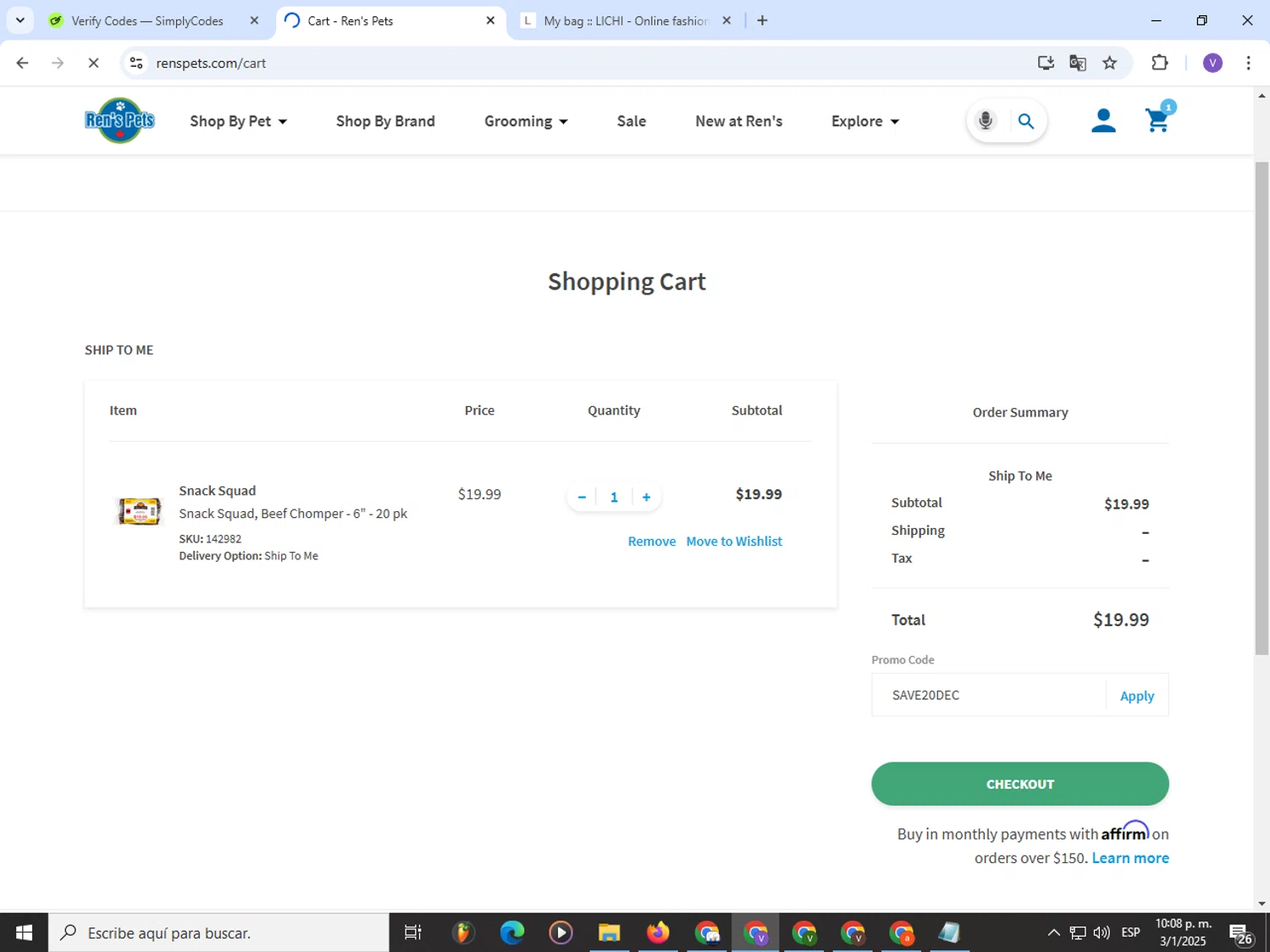Open Shop By Brand page
Viewport: 1270px width, 952px height.
point(385,121)
